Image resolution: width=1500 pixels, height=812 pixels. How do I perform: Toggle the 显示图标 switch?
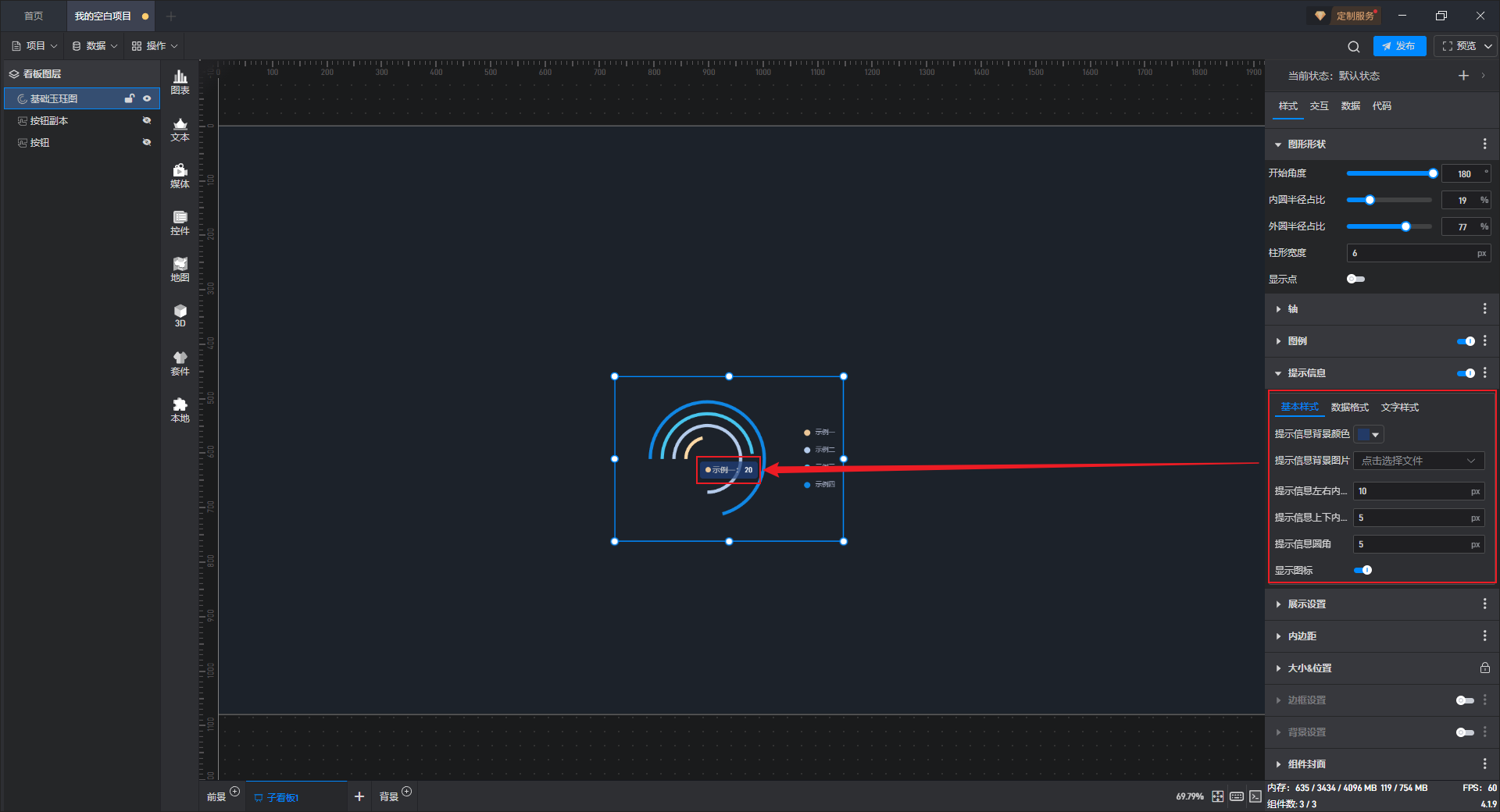(x=1363, y=570)
